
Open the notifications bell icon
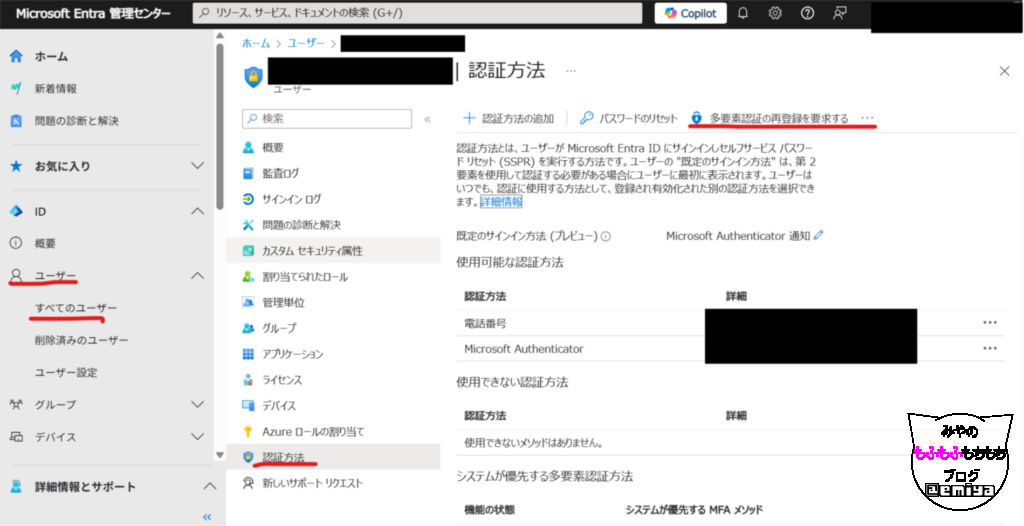[743, 13]
